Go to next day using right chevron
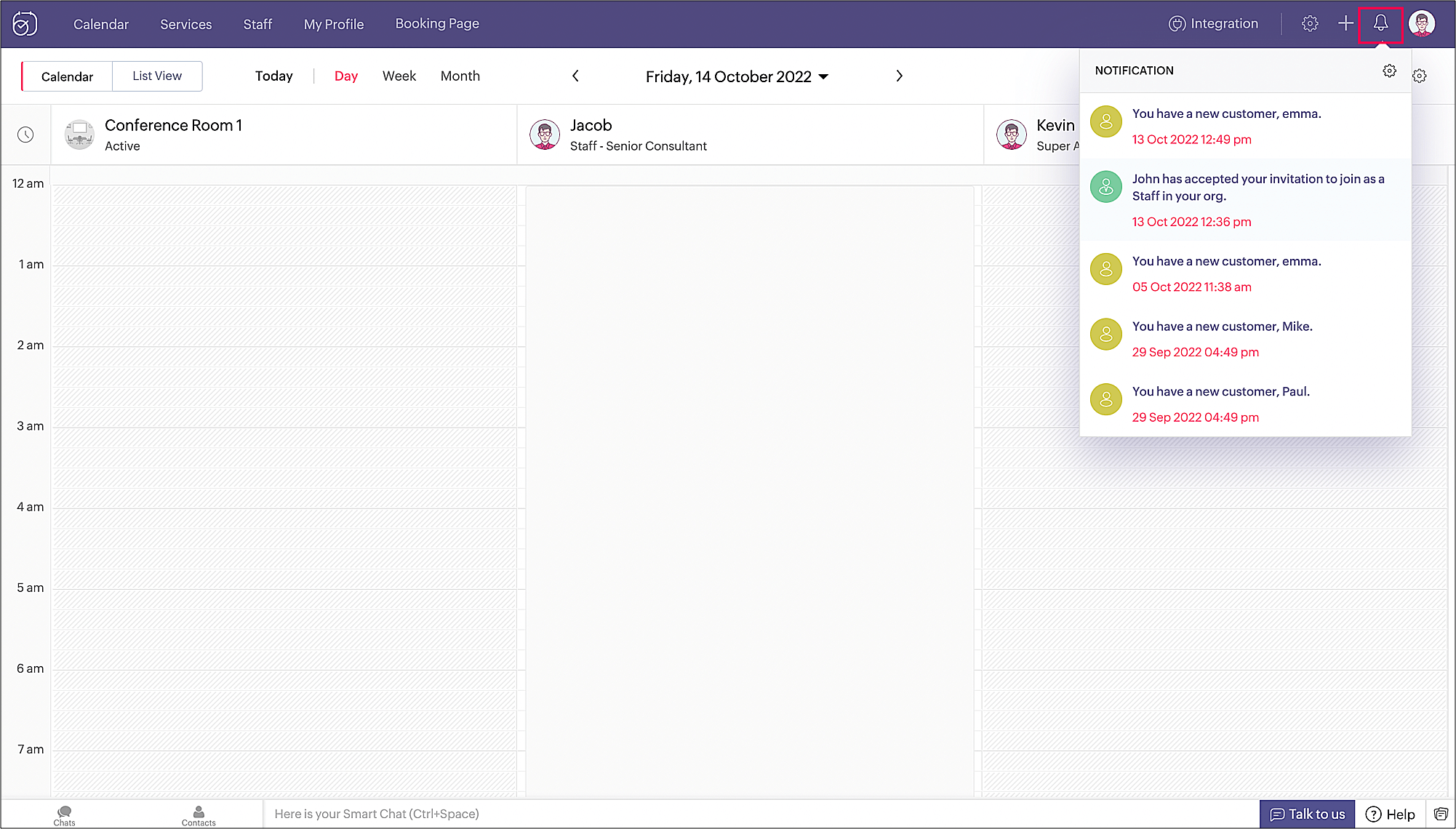Image resolution: width=1456 pixels, height=829 pixels. [899, 76]
